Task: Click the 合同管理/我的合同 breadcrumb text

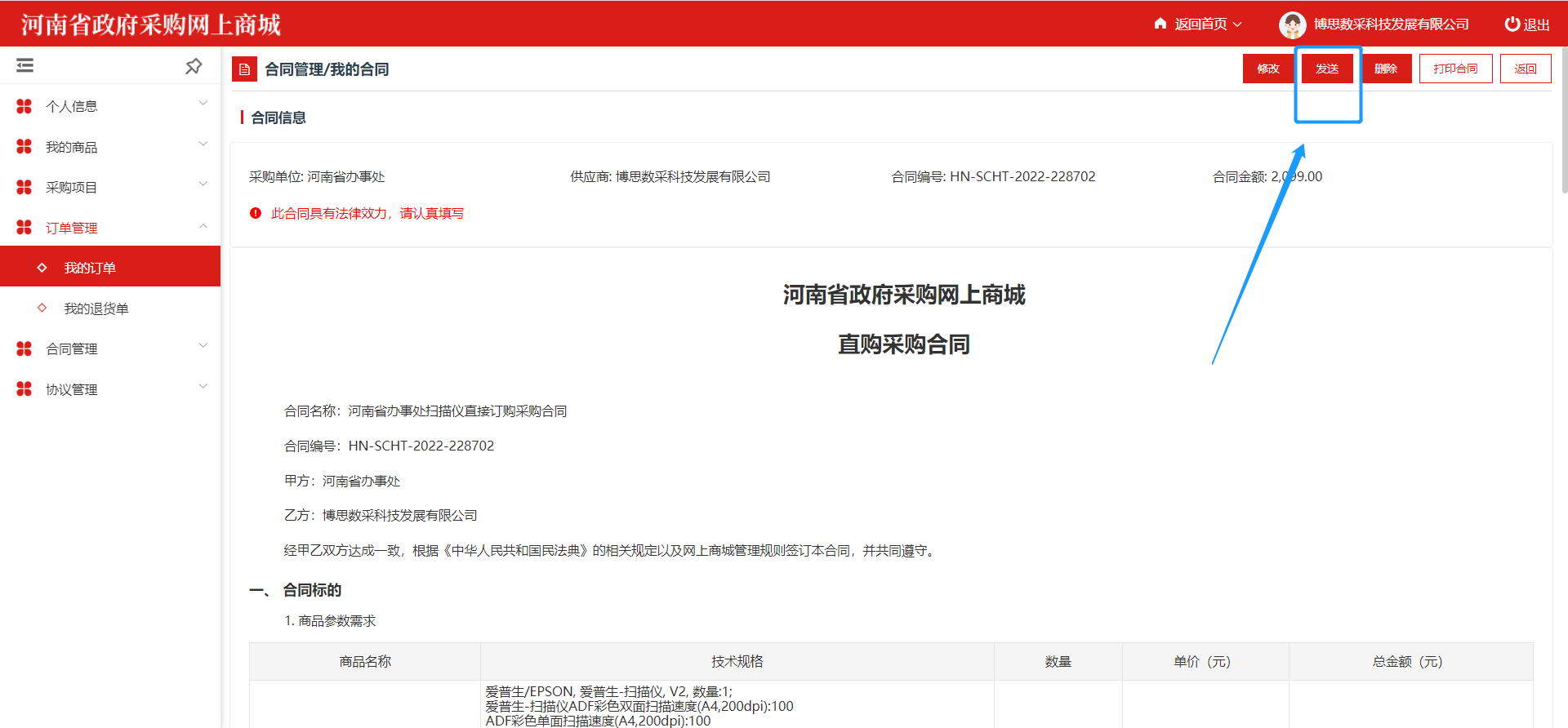Action: [x=327, y=69]
